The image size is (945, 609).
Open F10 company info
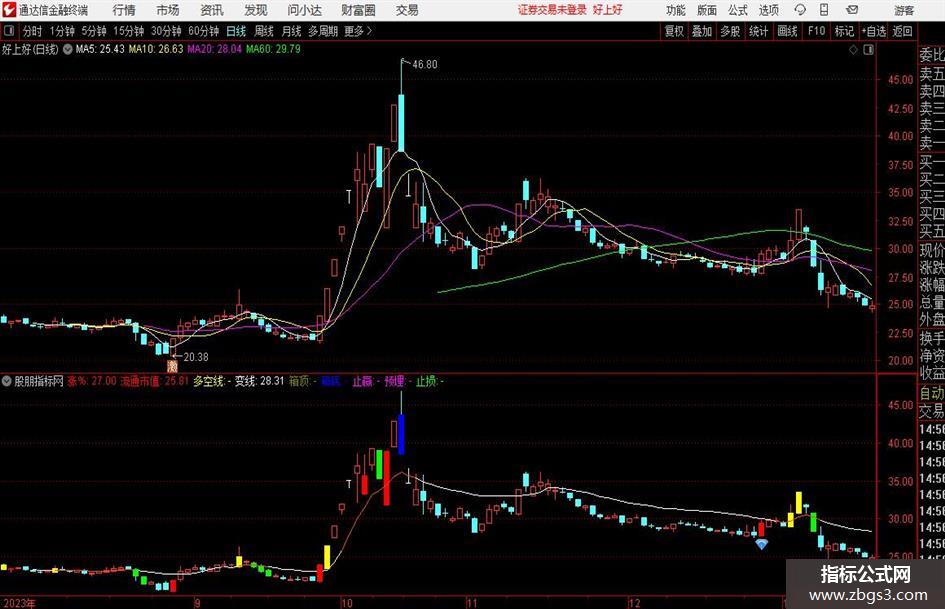pos(816,31)
